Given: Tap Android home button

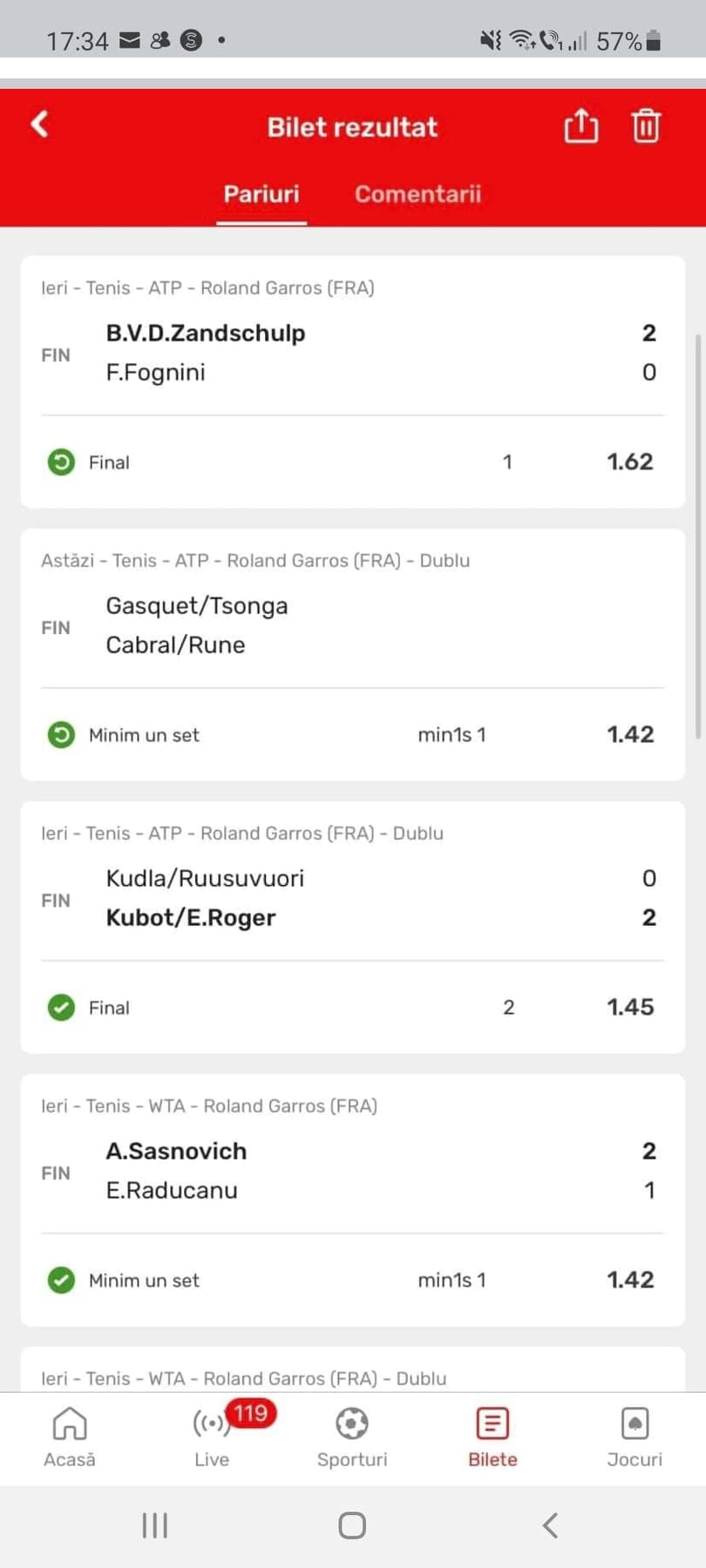Looking at the screenshot, I should tap(352, 1525).
